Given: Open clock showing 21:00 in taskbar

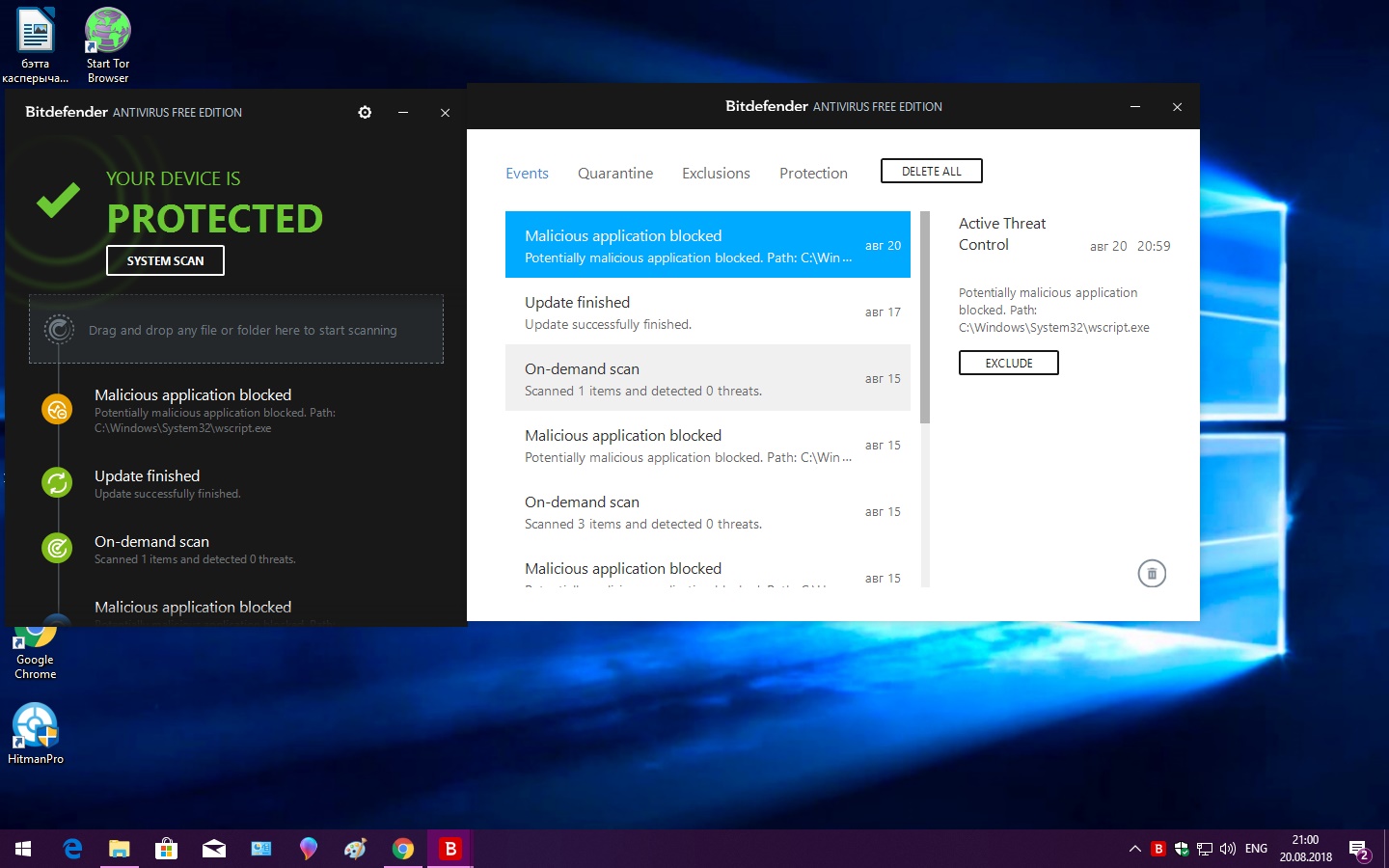Looking at the screenshot, I should (x=1305, y=849).
